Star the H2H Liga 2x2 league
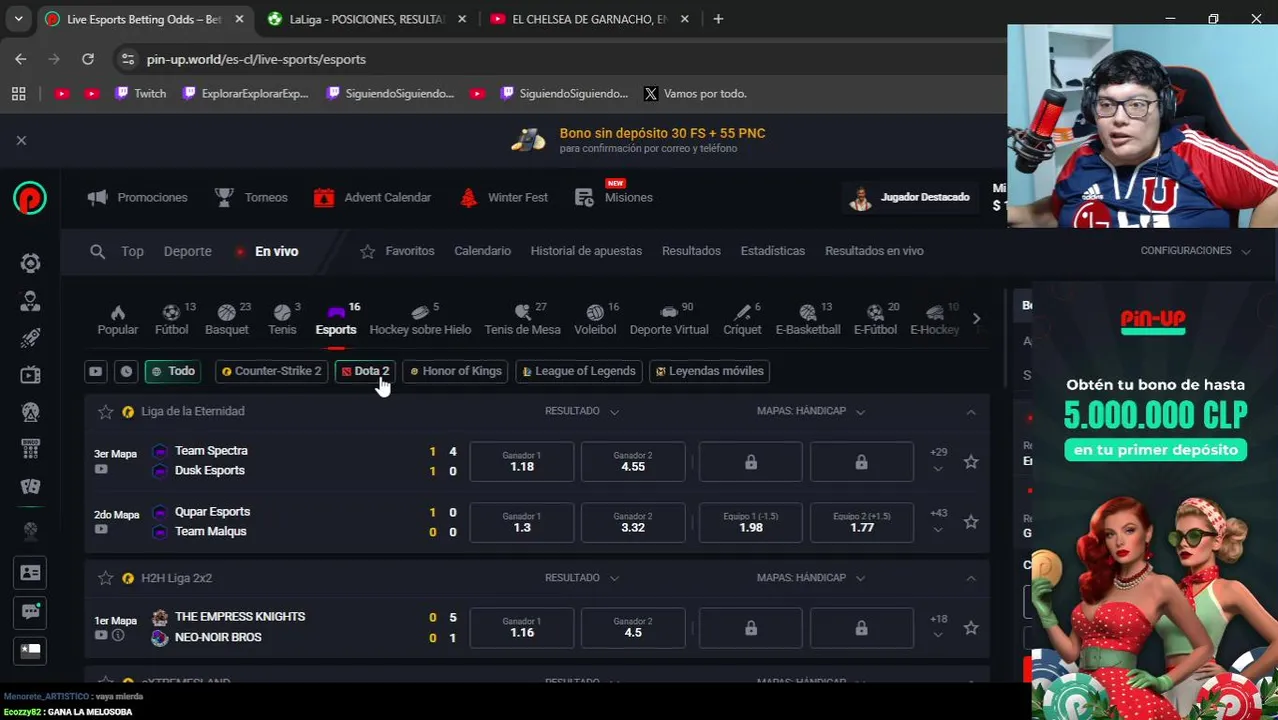The height and width of the screenshot is (720, 1278). (105, 578)
